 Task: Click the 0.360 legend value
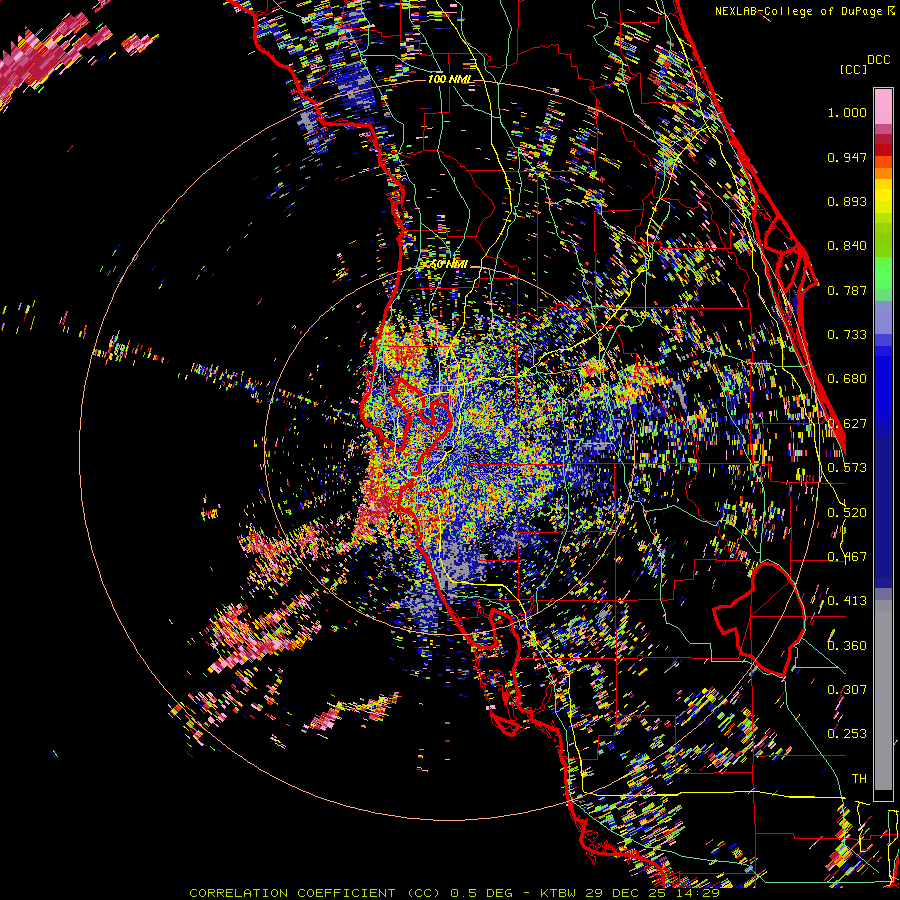click(847, 646)
